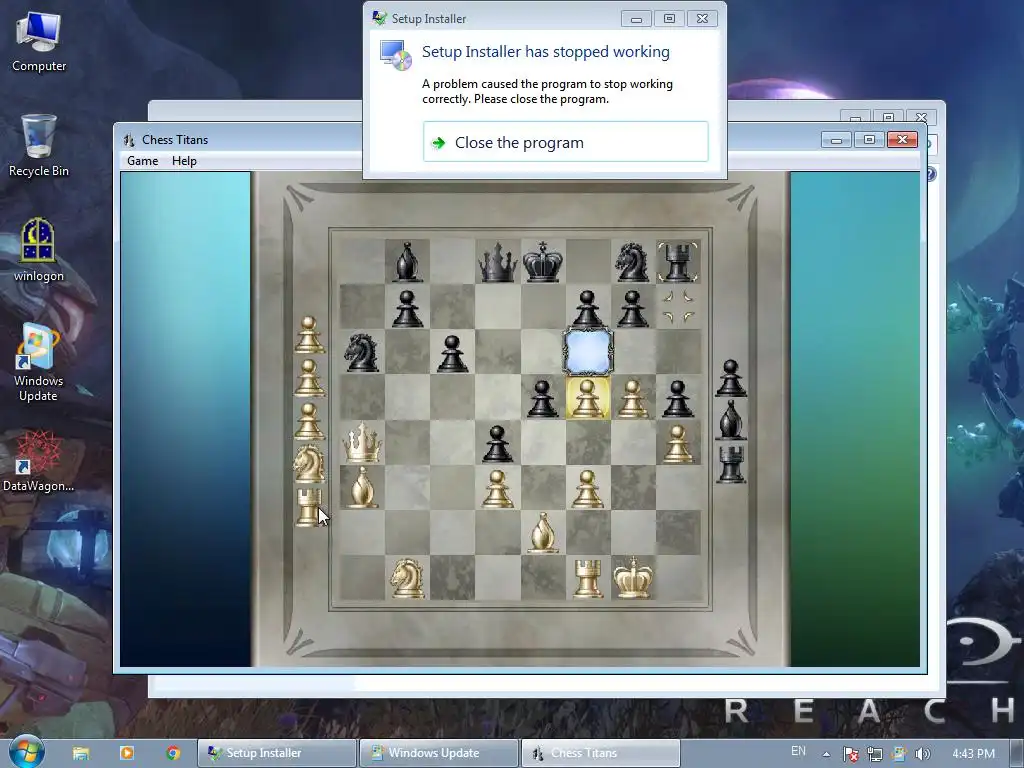Screen dimensions: 1024x768
Task: Open the Computer desktop icon
Action: [39, 42]
